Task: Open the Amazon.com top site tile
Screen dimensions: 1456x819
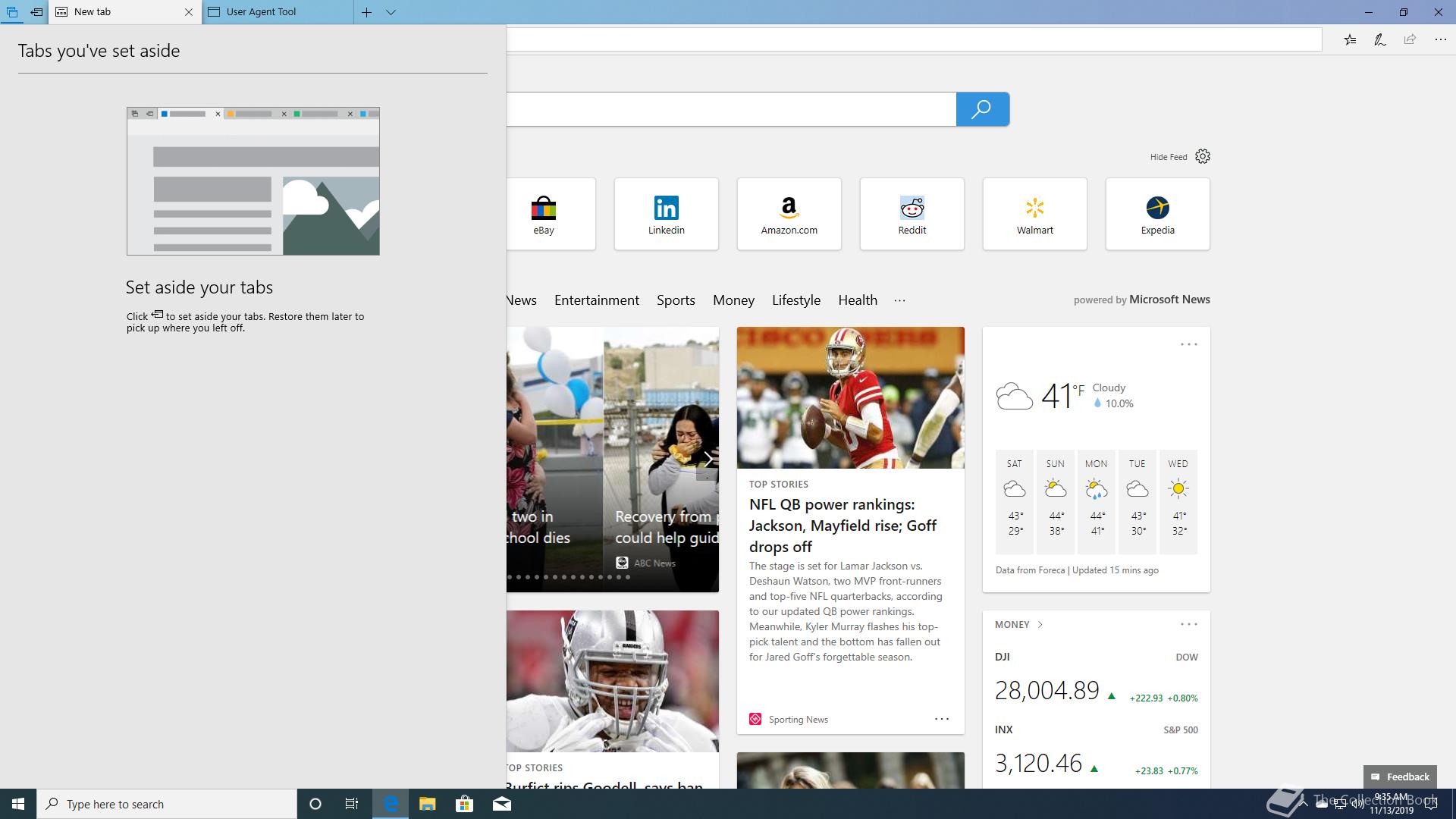Action: point(789,214)
